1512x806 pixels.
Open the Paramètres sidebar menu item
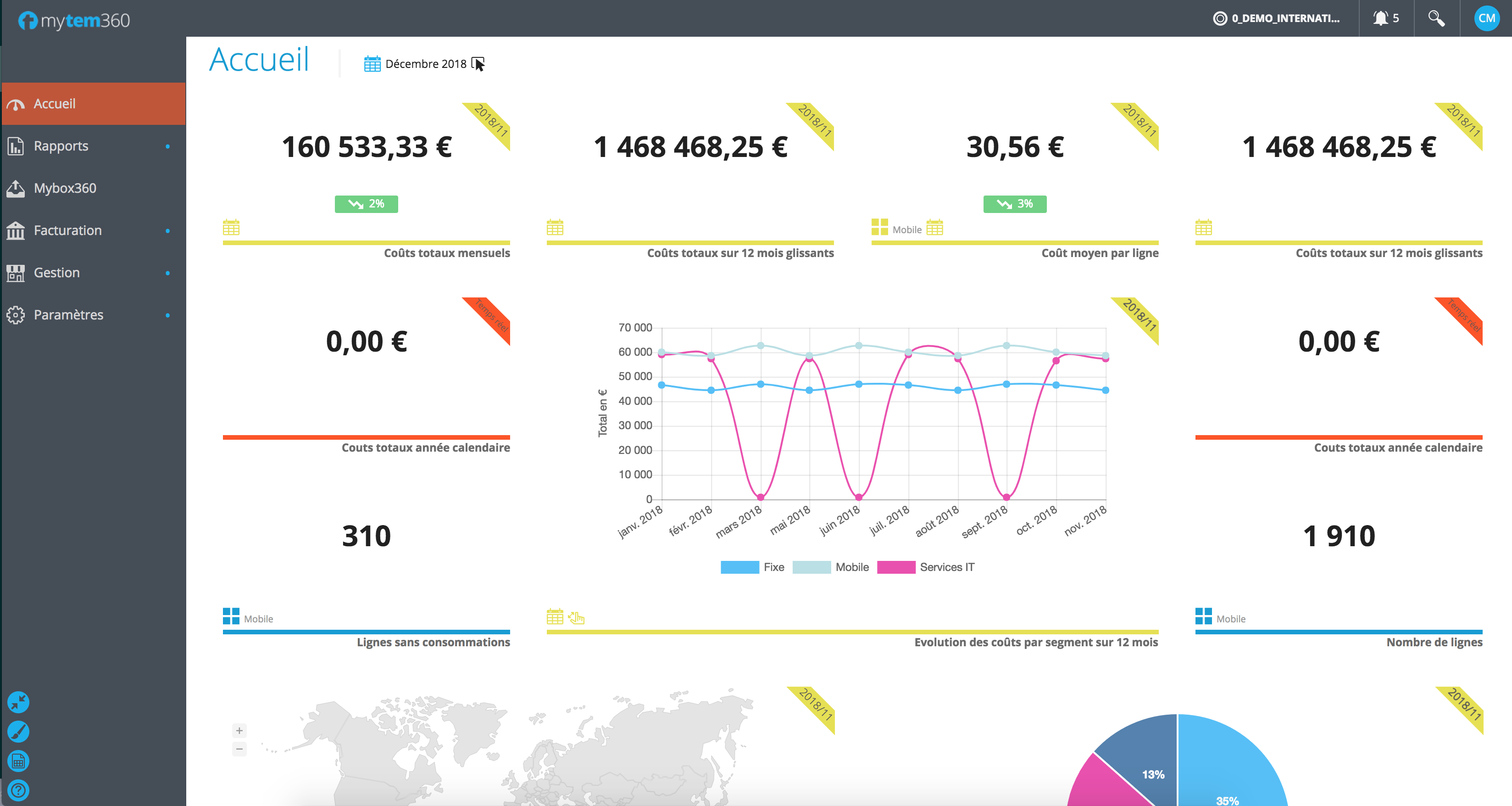pos(93,315)
